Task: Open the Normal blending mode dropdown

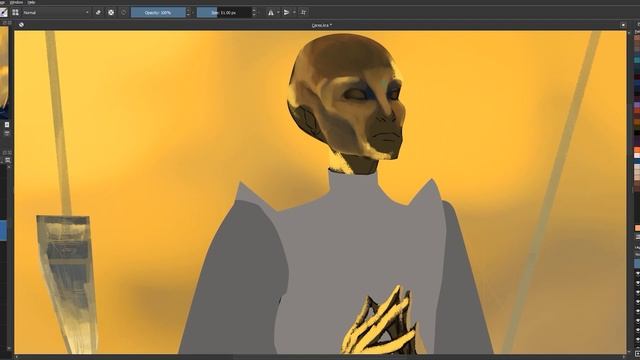Action: (56, 13)
